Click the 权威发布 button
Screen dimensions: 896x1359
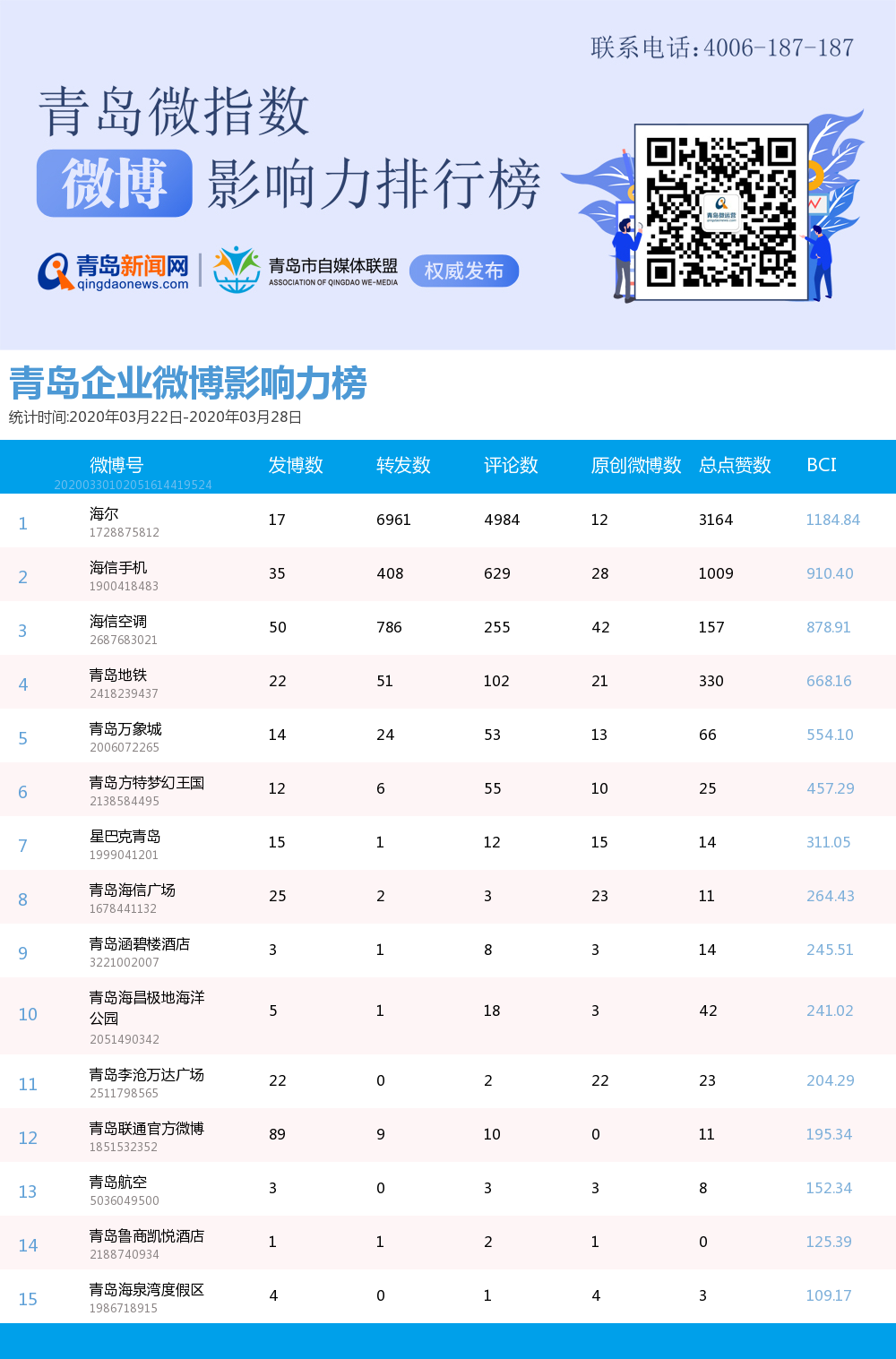(x=464, y=271)
